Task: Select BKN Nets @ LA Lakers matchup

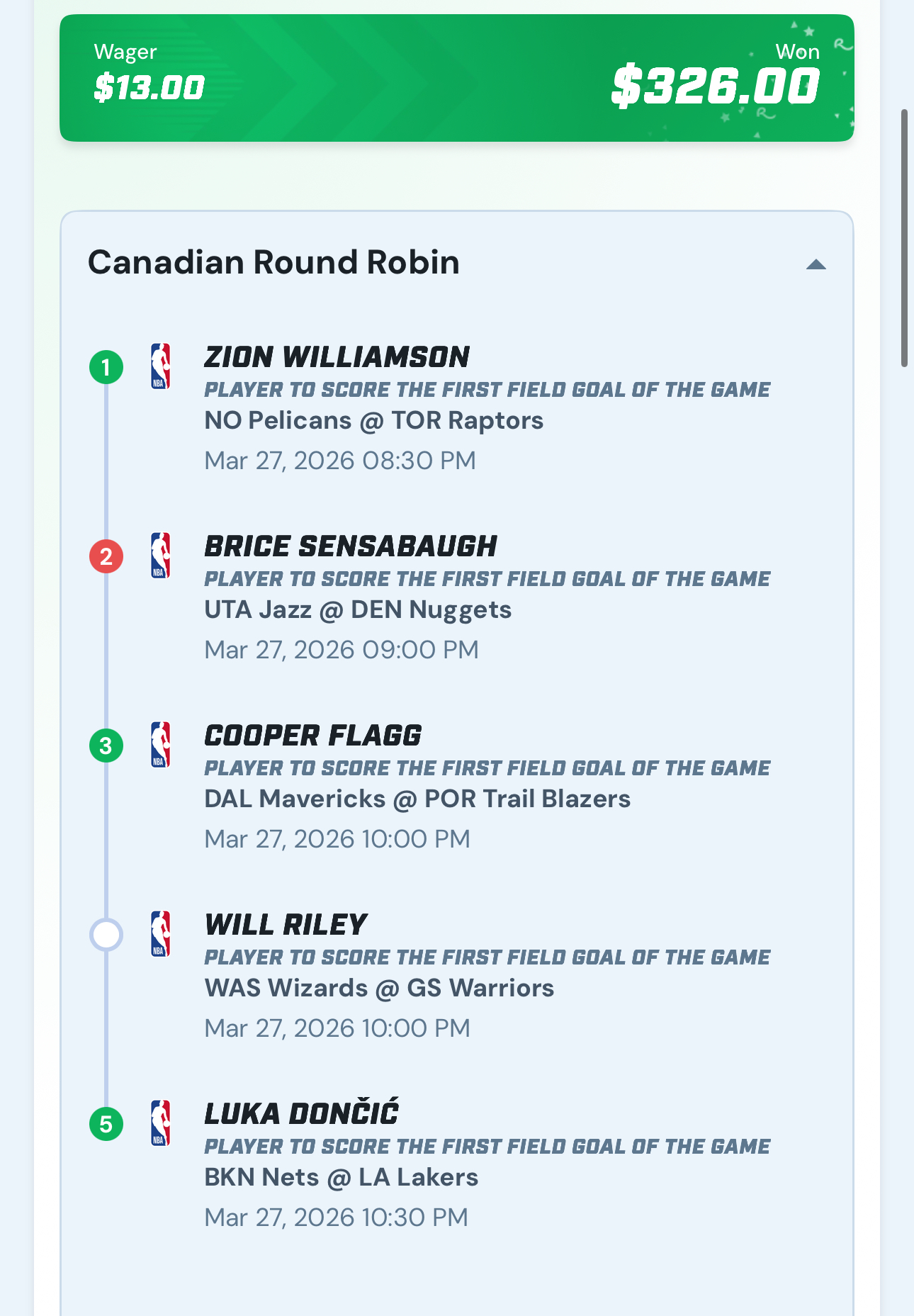Action: click(341, 1178)
